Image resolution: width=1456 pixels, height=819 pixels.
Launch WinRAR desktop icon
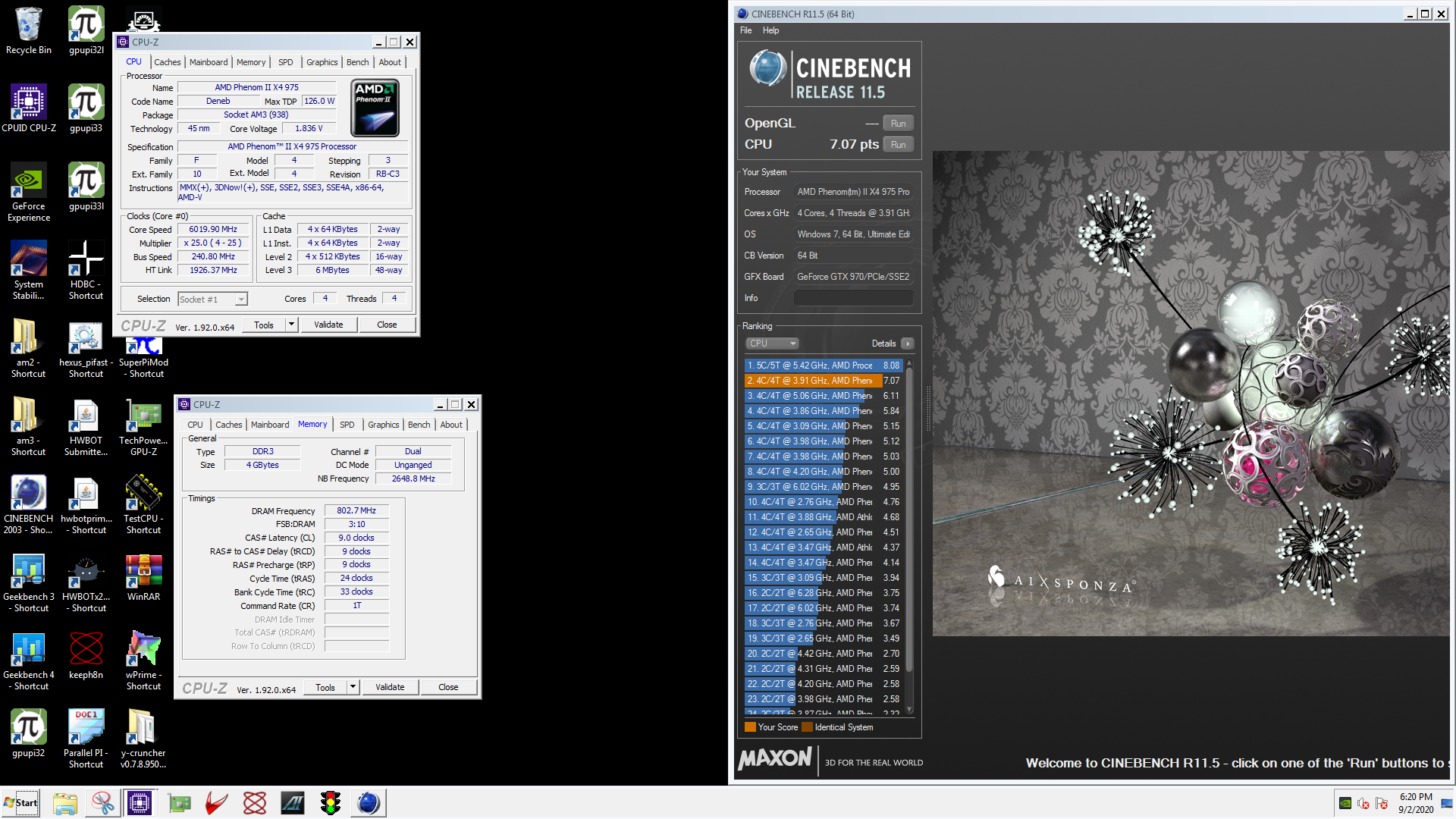(143, 578)
